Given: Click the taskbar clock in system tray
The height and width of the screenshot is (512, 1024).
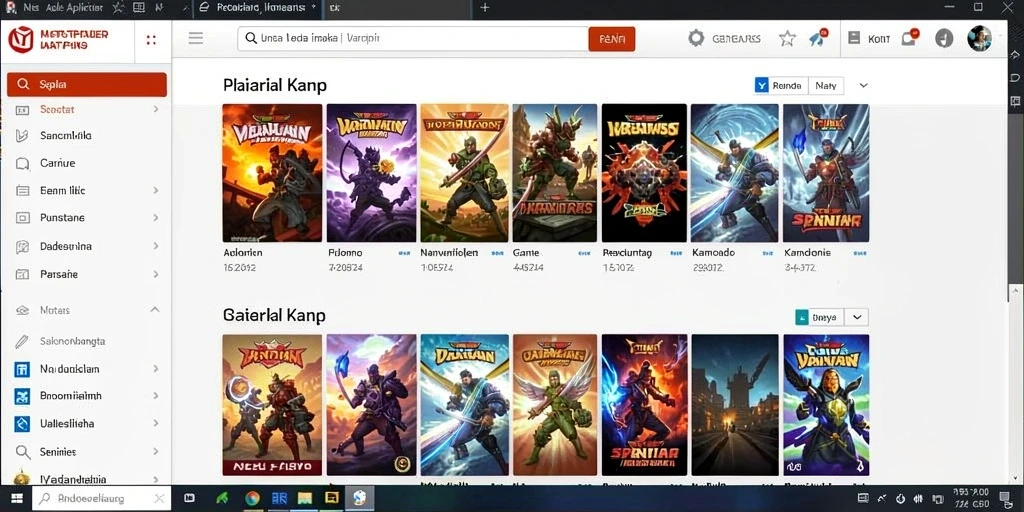Looking at the screenshot, I should tap(971, 498).
